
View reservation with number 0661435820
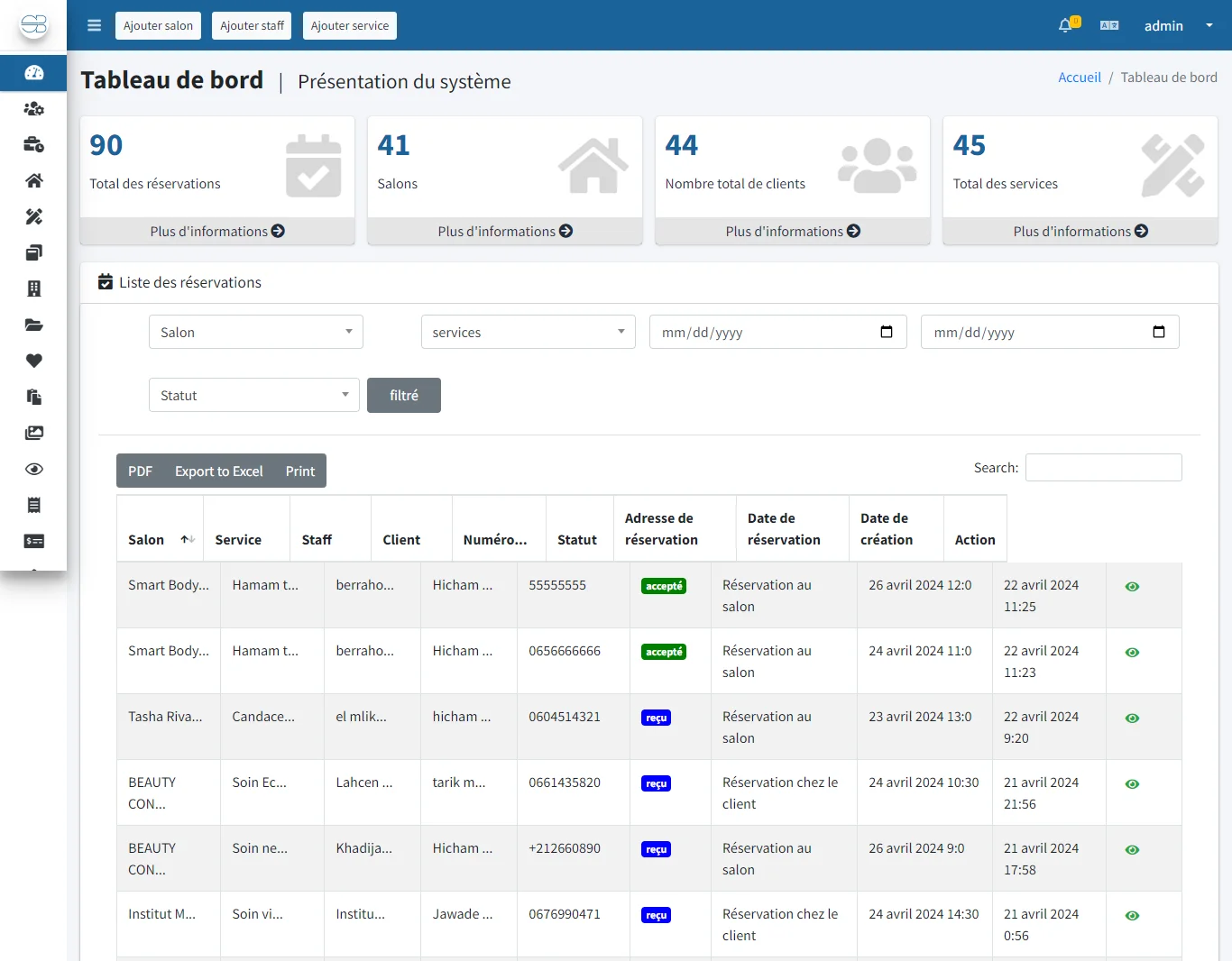click(1132, 784)
